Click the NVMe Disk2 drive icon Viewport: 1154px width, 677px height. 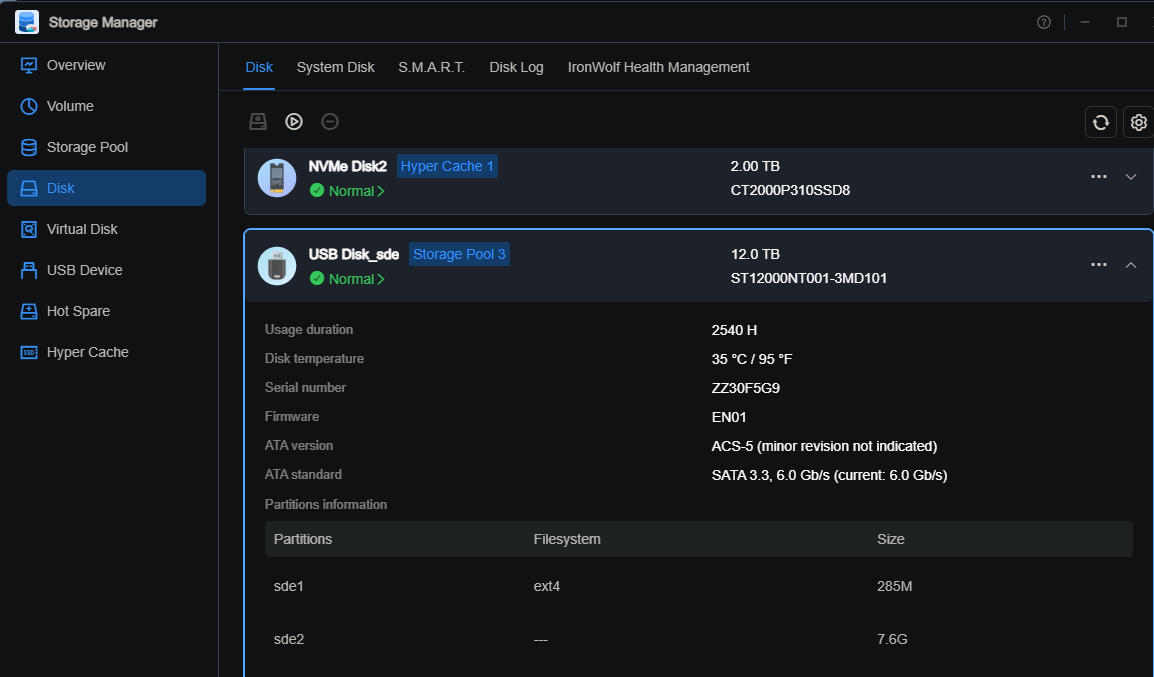pyautogui.click(x=277, y=177)
